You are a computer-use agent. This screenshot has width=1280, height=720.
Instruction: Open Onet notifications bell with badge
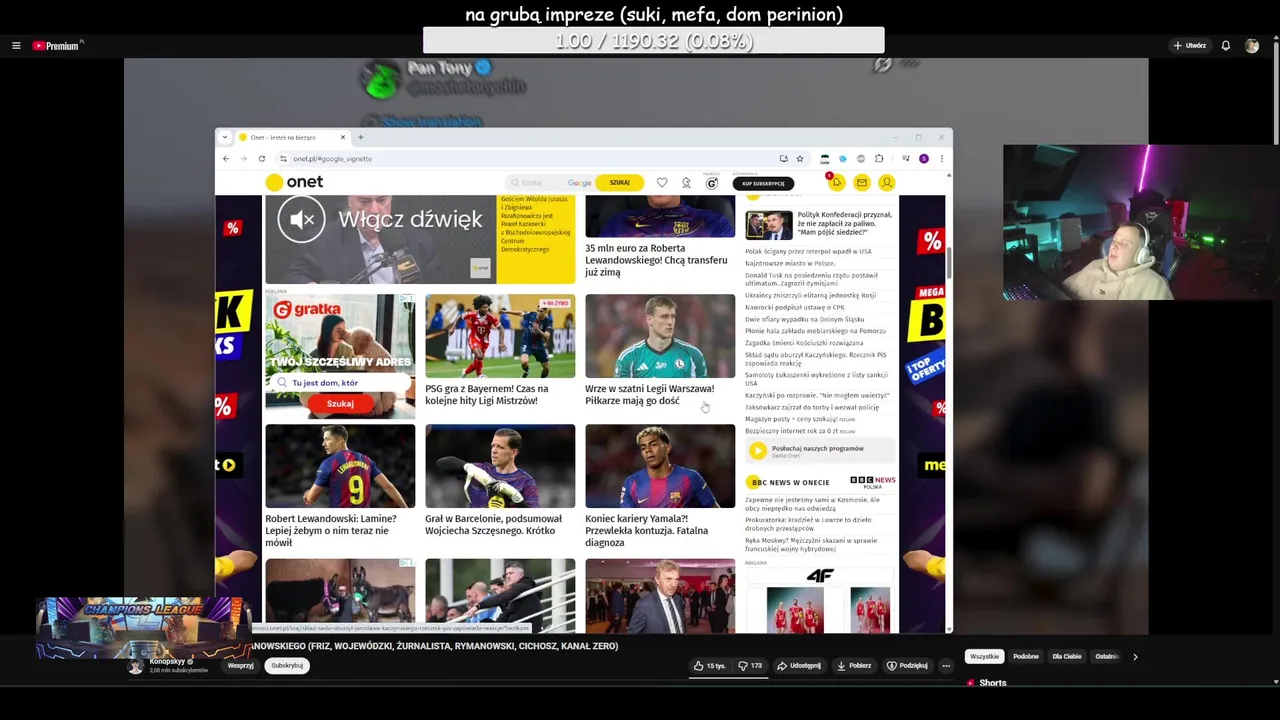tap(836, 182)
